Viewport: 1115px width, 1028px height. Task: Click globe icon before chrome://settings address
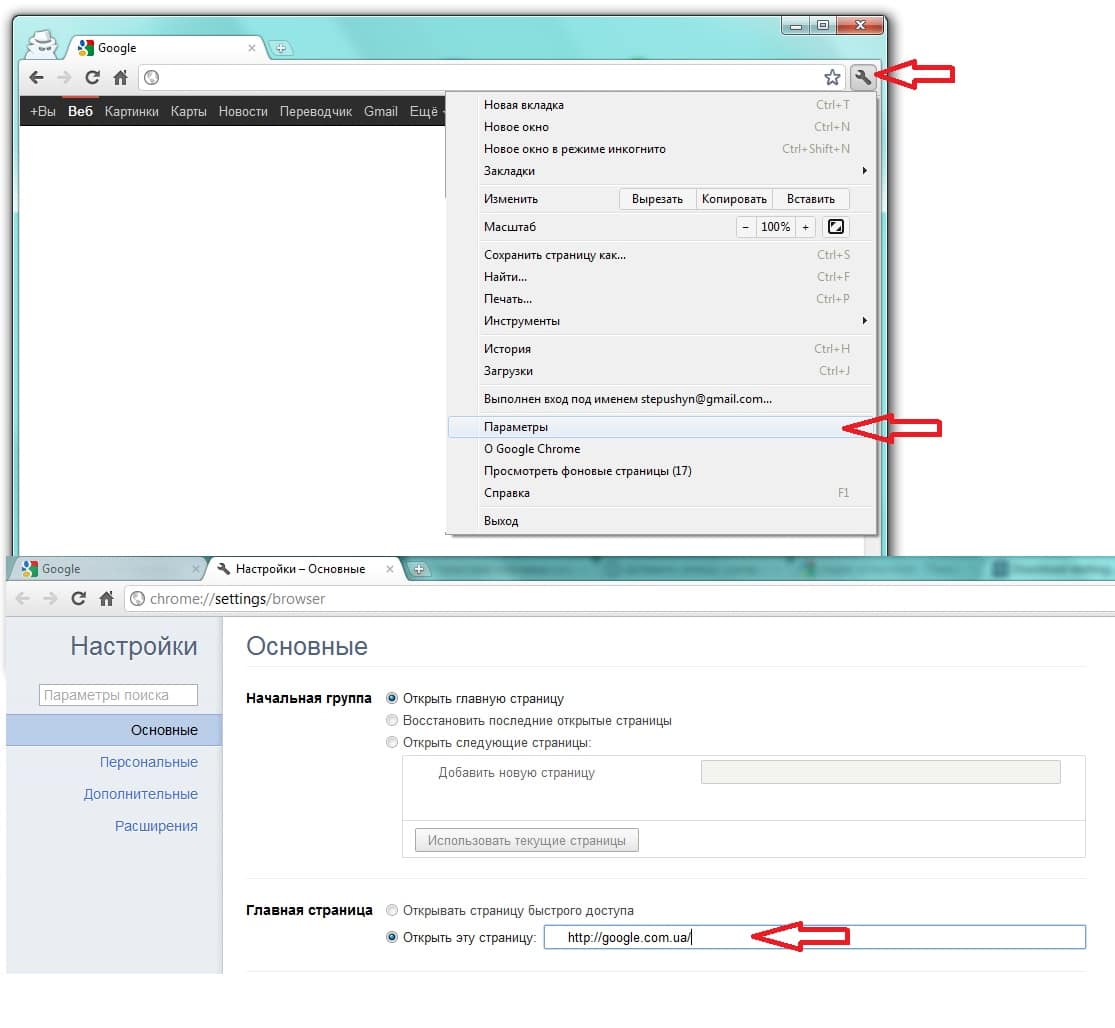pyautogui.click(x=137, y=599)
